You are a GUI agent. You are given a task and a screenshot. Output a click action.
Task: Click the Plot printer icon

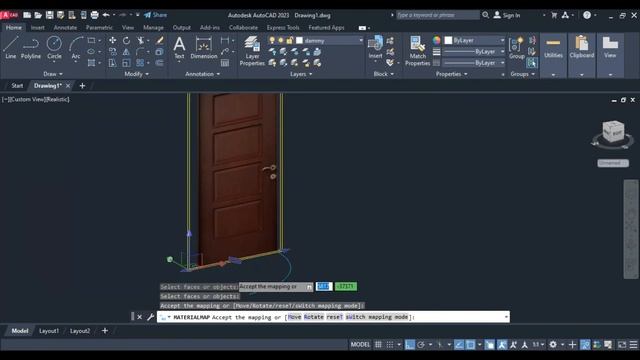pyautogui.click(x=94, y=15)
